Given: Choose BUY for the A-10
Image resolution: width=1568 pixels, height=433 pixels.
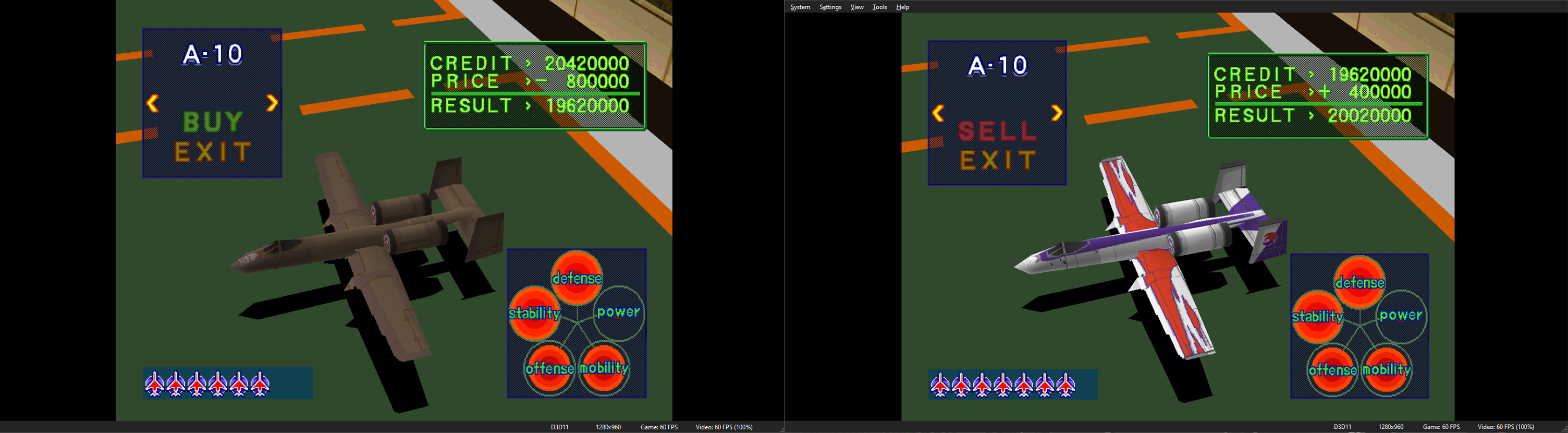Looking at the screenshot, I should tap(213, 122).
